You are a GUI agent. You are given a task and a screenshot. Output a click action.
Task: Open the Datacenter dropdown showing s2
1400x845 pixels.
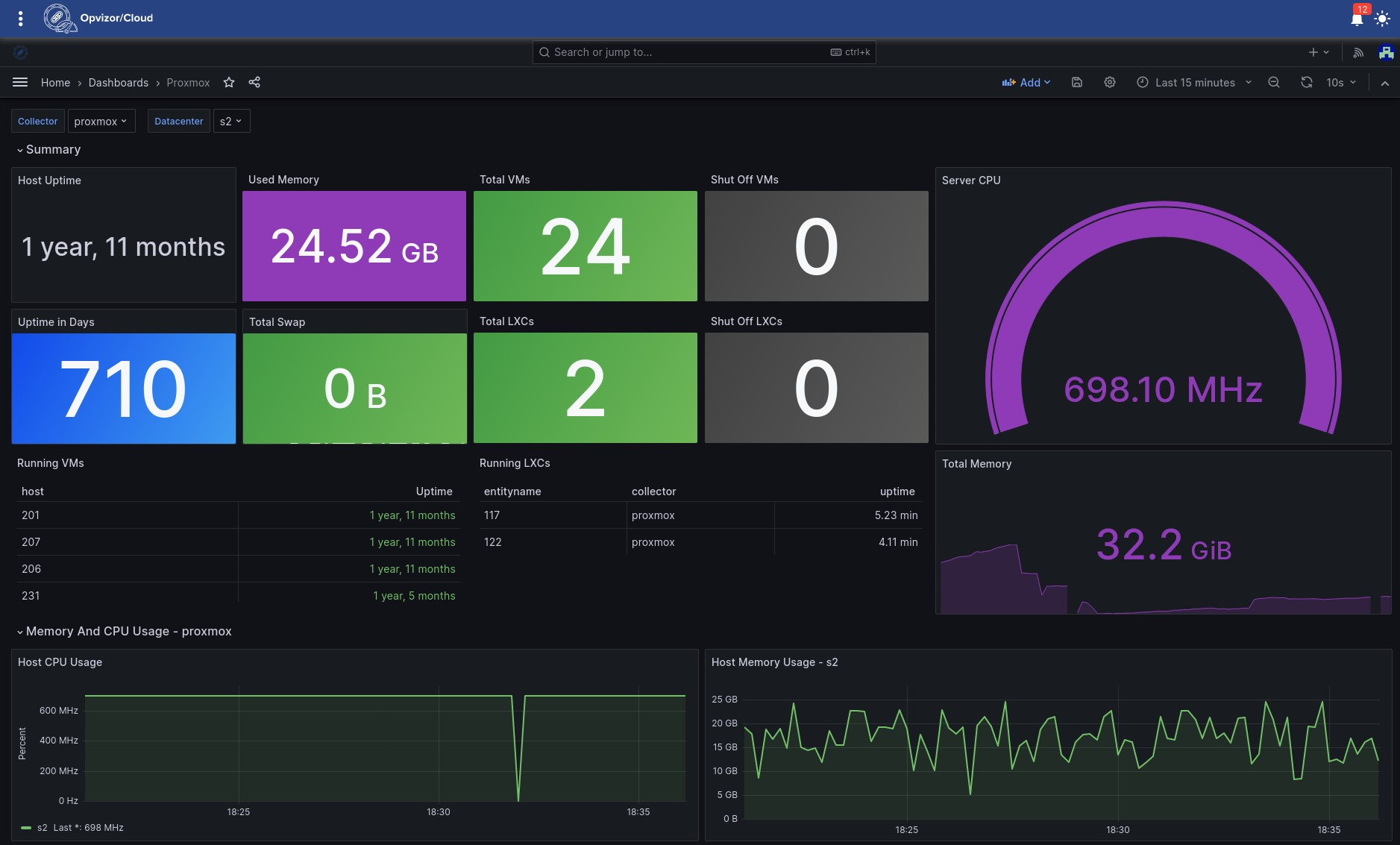(231, 121)
